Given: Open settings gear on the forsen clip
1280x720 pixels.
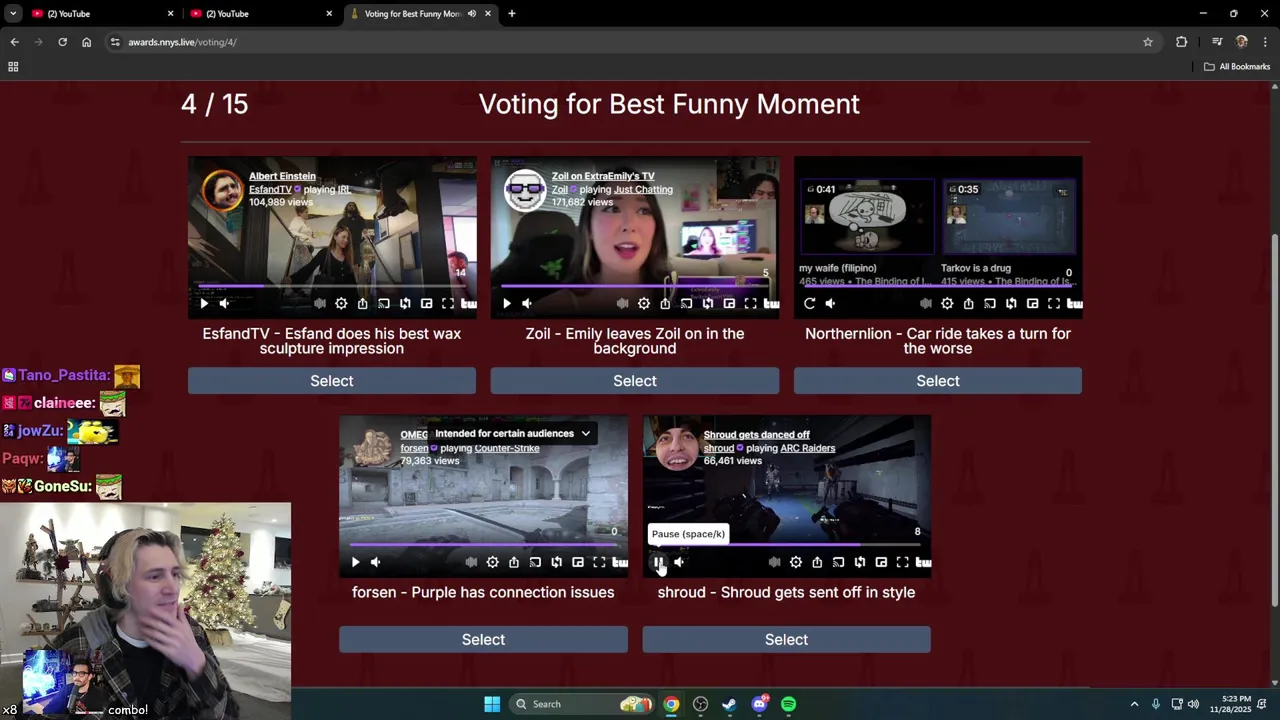Looking at the screenshot, I should coord(492,562).
